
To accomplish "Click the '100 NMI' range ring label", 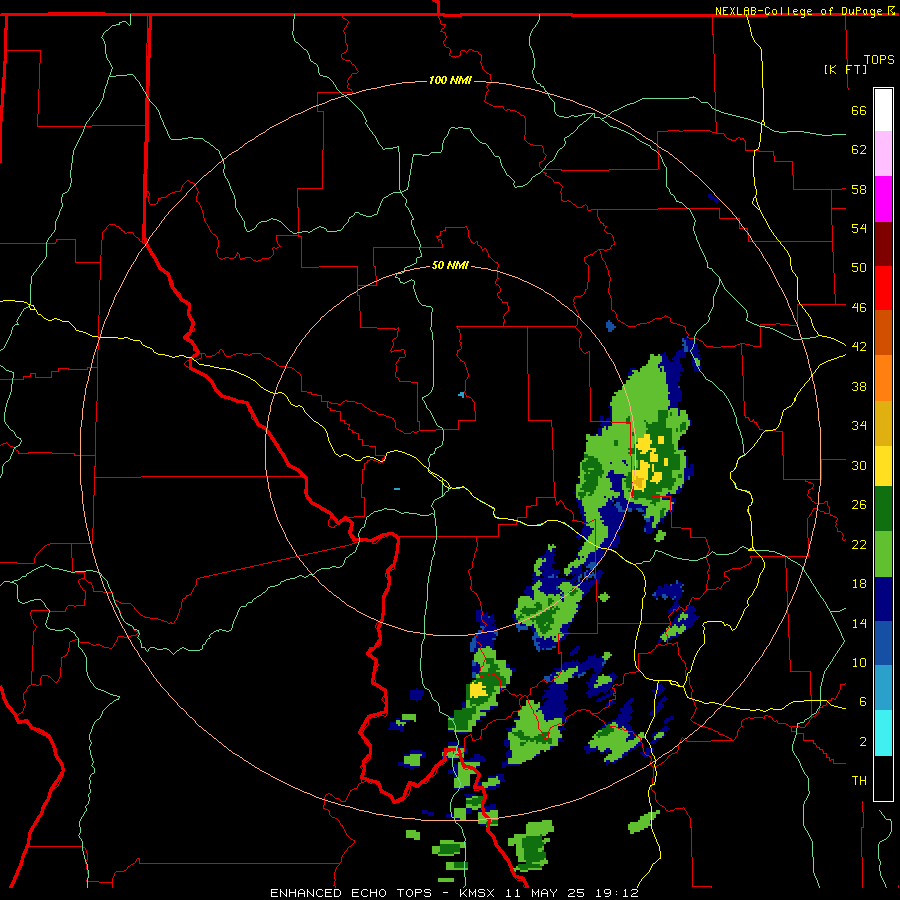I will pos(450,80).
